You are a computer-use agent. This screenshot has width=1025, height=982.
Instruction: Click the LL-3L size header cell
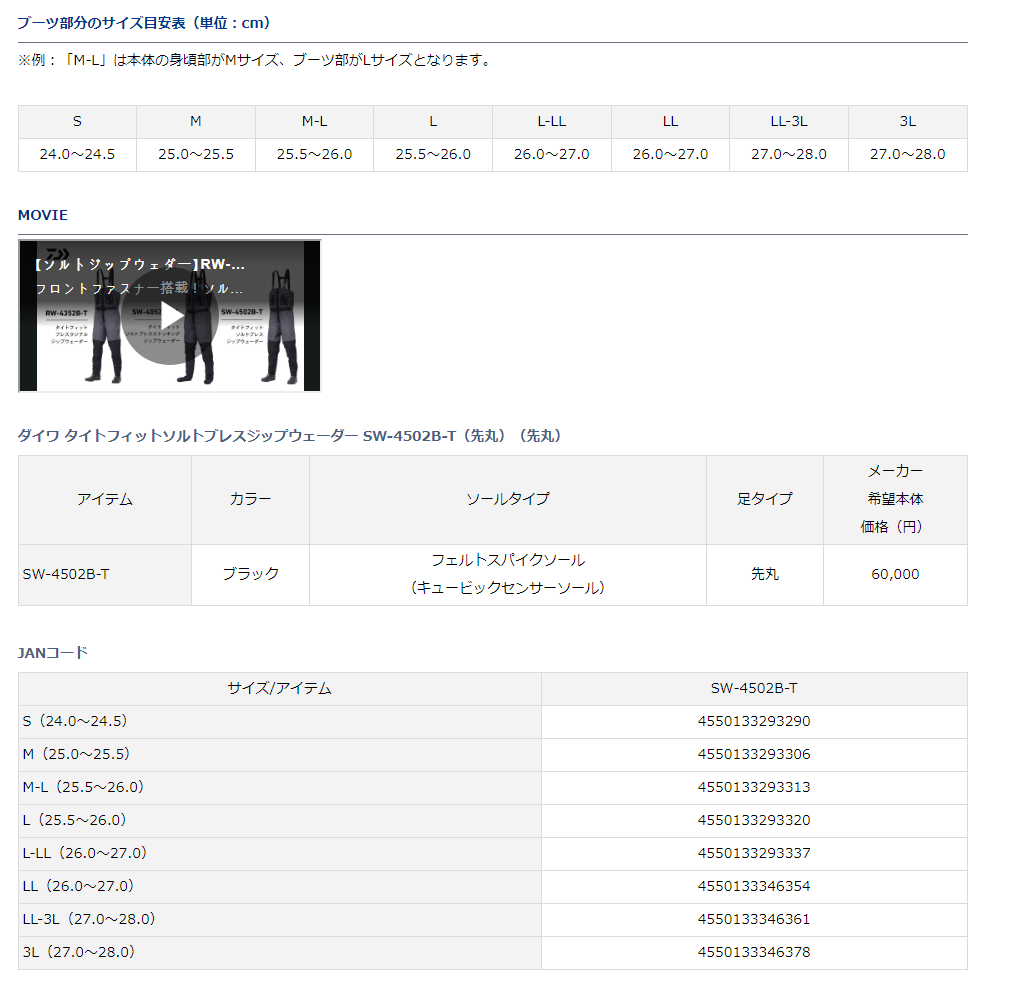point(789,122)
